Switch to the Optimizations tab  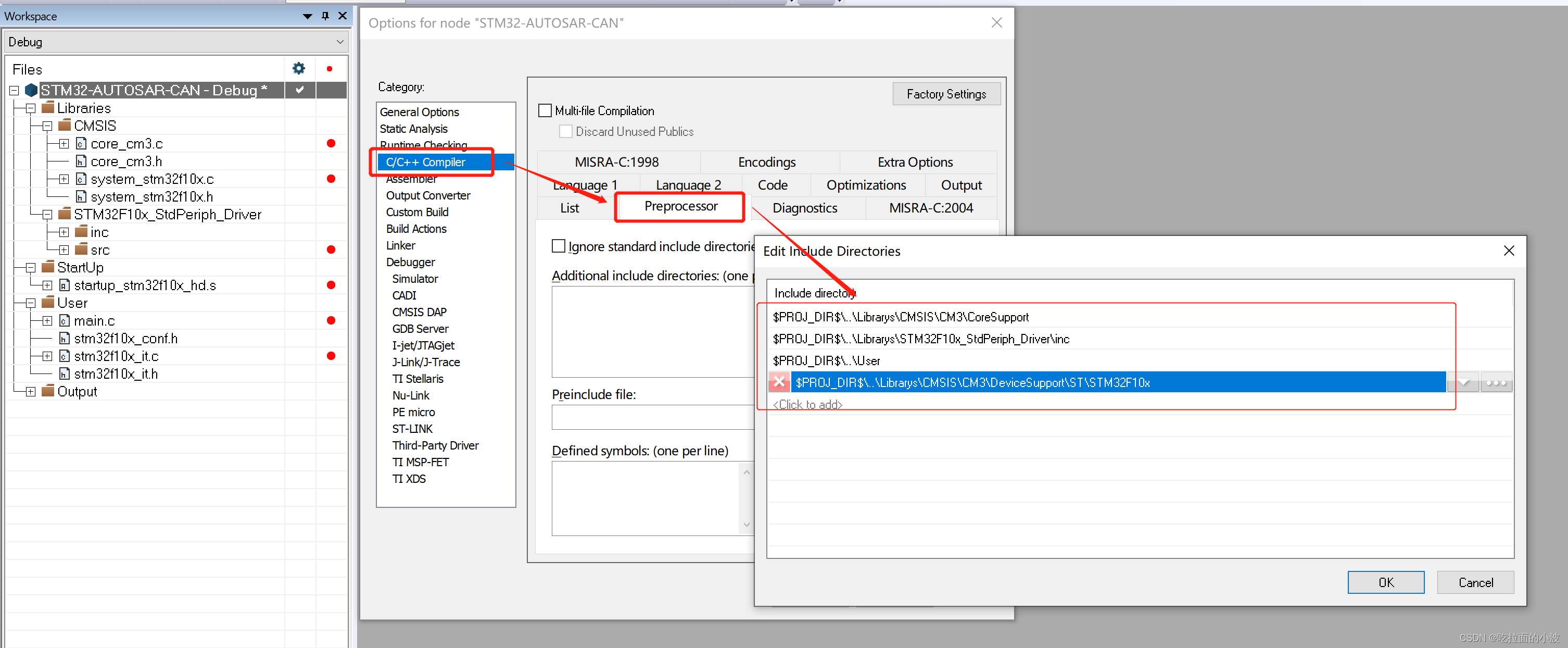pos(866,185)
